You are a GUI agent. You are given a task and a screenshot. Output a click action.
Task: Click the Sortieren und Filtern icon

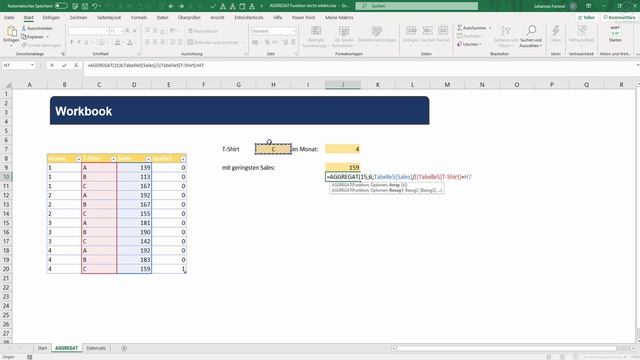click(506, 31)
